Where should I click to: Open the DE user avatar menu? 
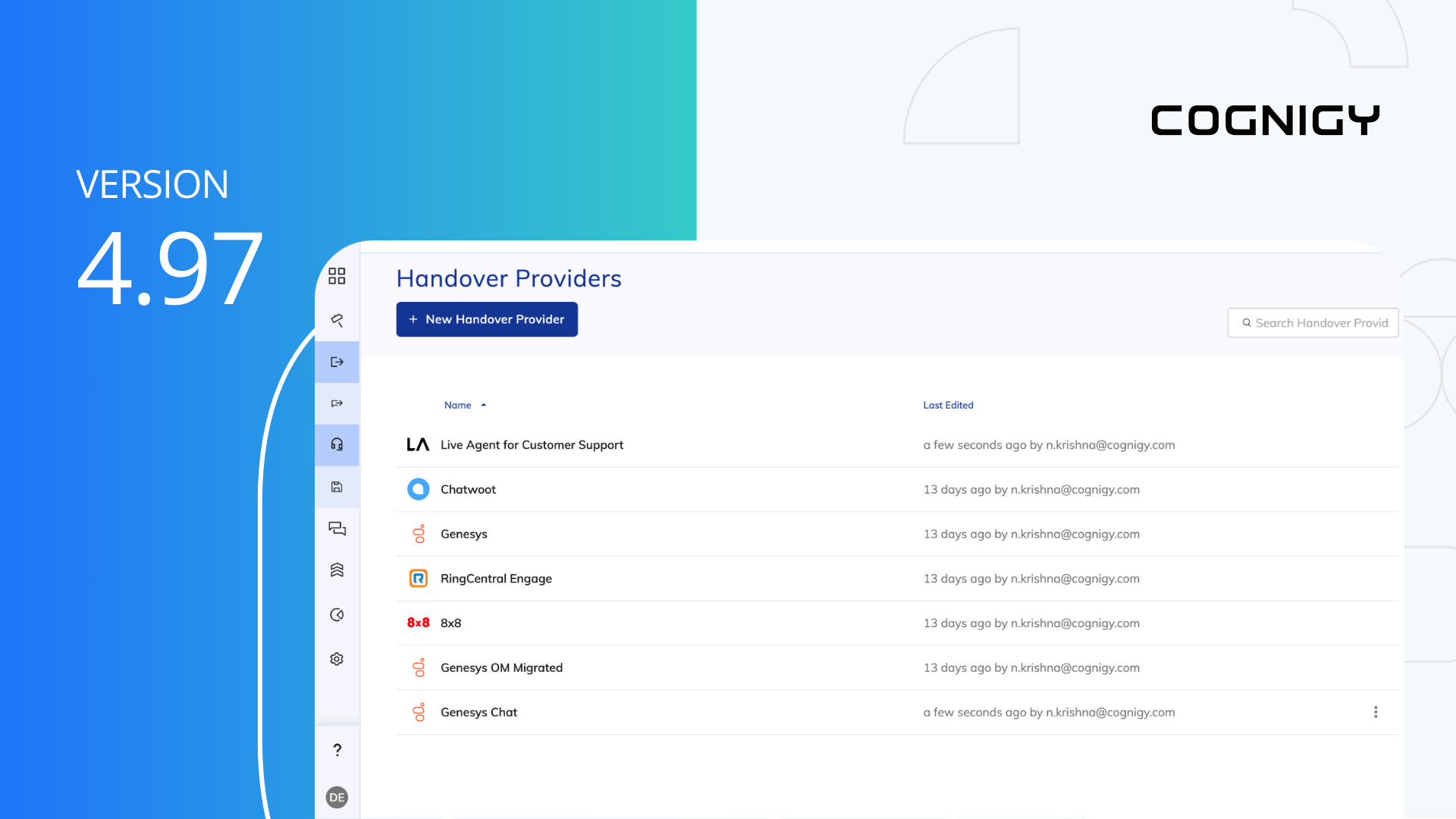pos(337,797)
